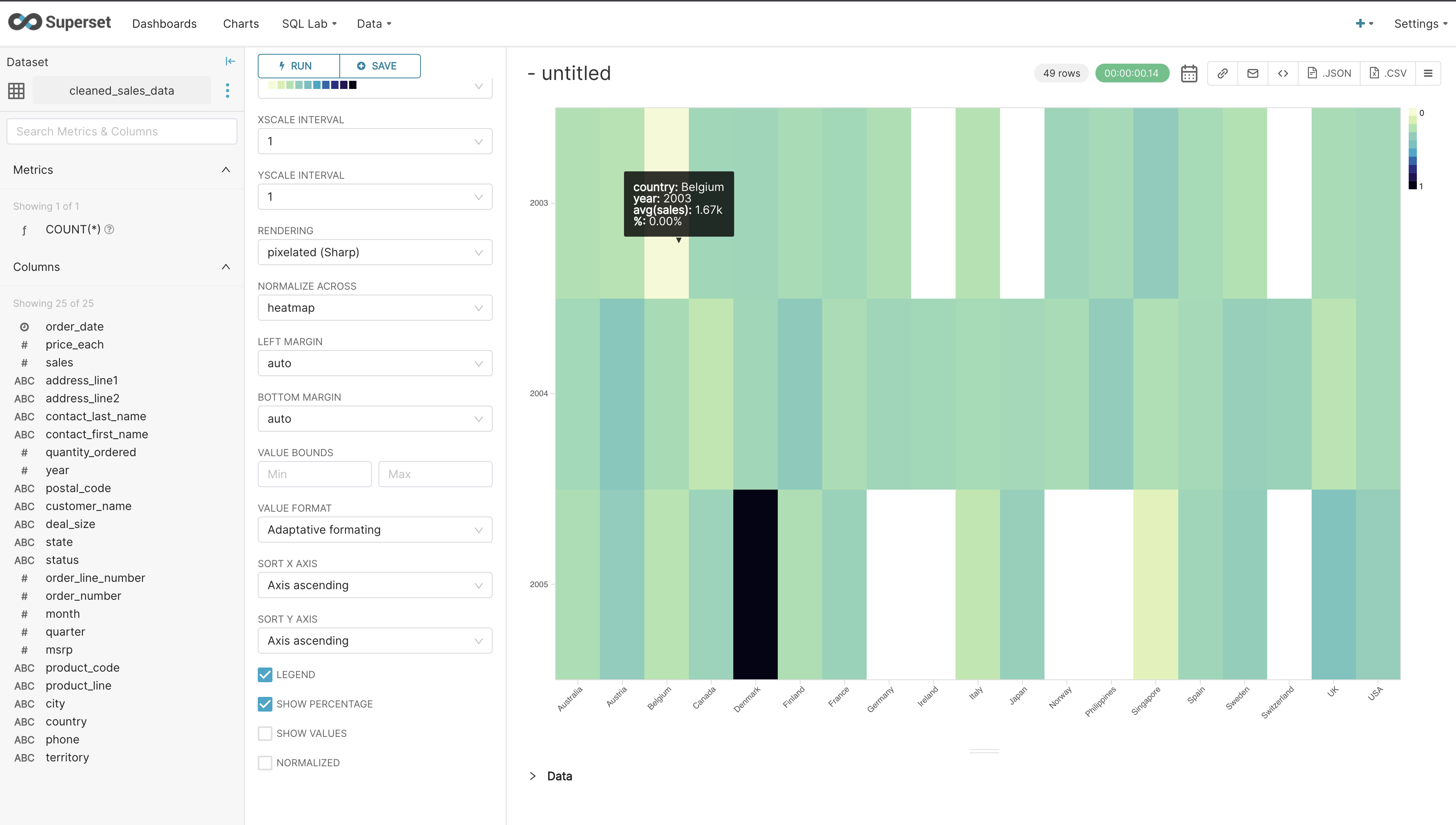This screenshot has width=1456, height=825.
Task: Copy the chart permalink via link icon
Action: 1223,73
